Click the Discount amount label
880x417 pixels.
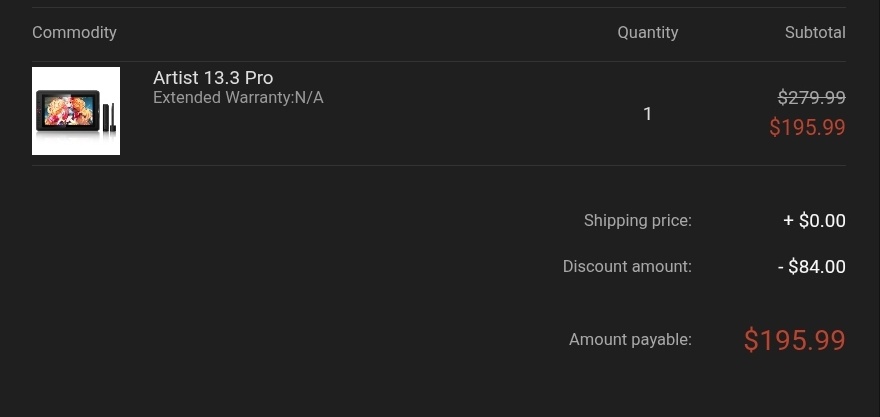(x=627, y=266)
